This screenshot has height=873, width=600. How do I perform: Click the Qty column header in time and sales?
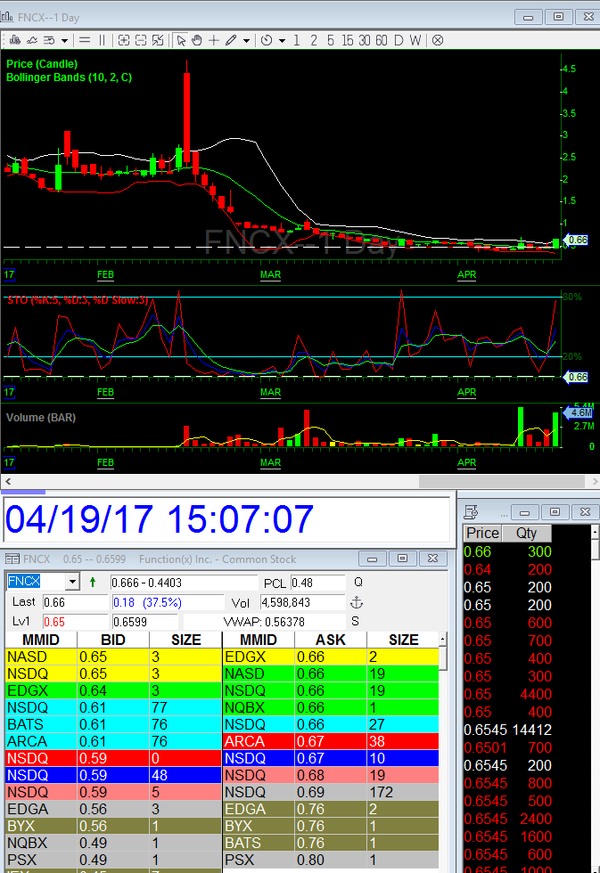(525, 534)
